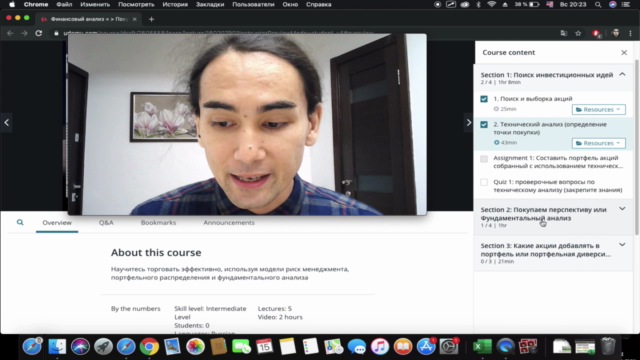The height and width of the screenshot is (360, 640).
Task: Click the Course content sidebar scrollbar
Action: point(637,147)
